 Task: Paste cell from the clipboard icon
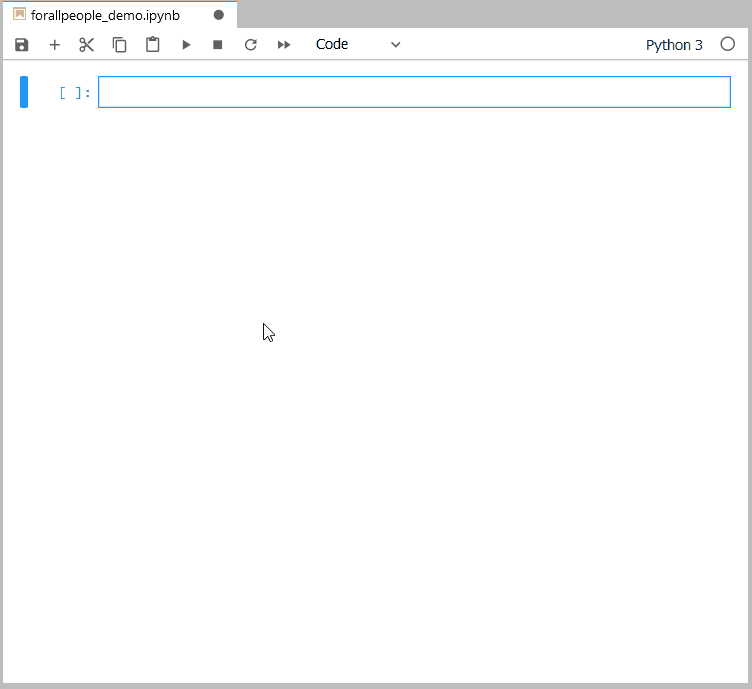coord(153,44)
